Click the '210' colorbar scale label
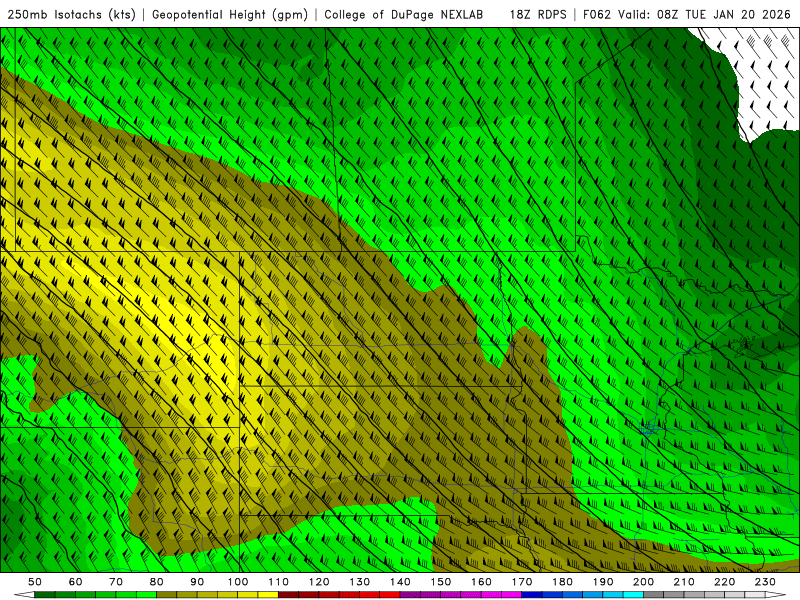 [685, 582]
